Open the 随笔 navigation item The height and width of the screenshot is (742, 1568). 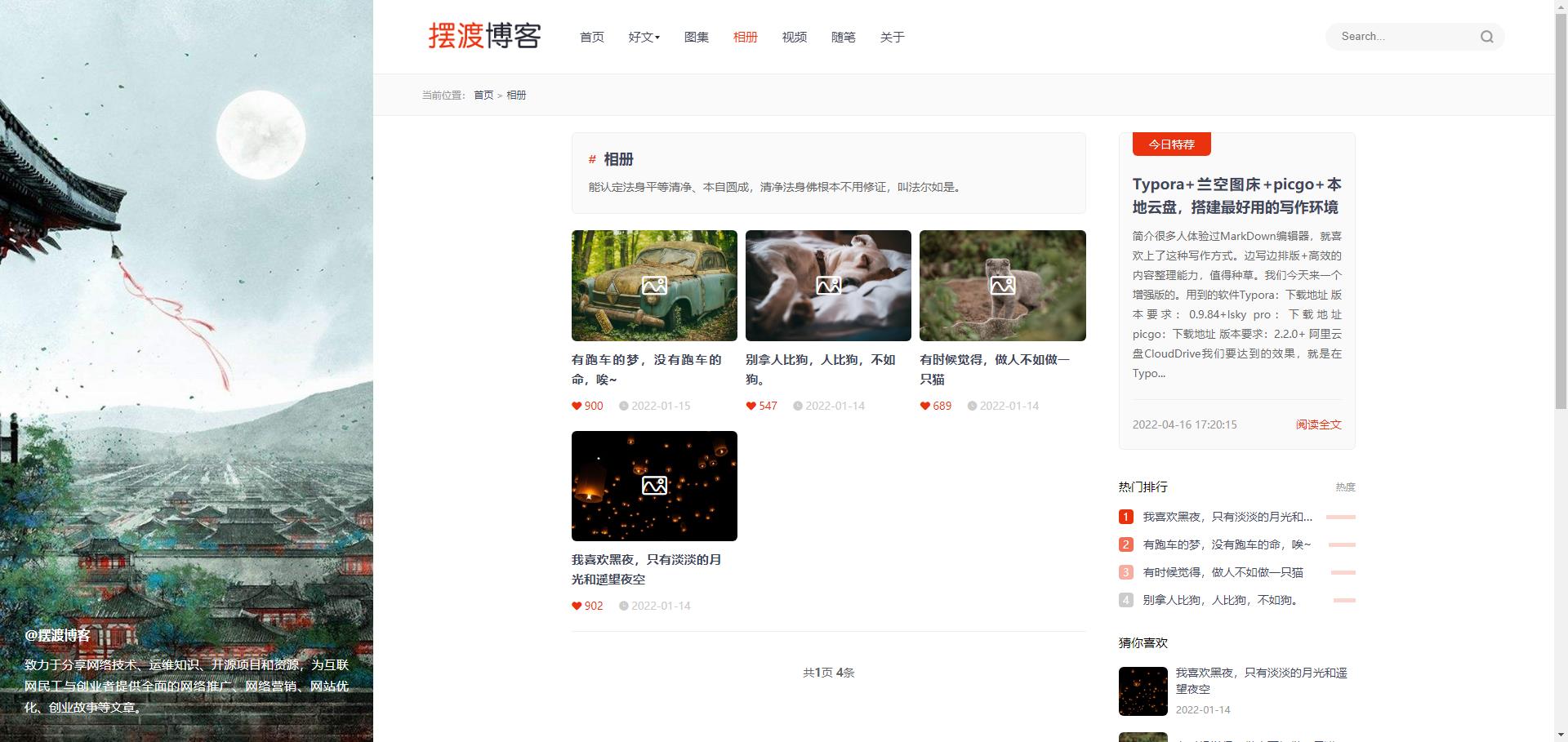click(x=843, y=37)
